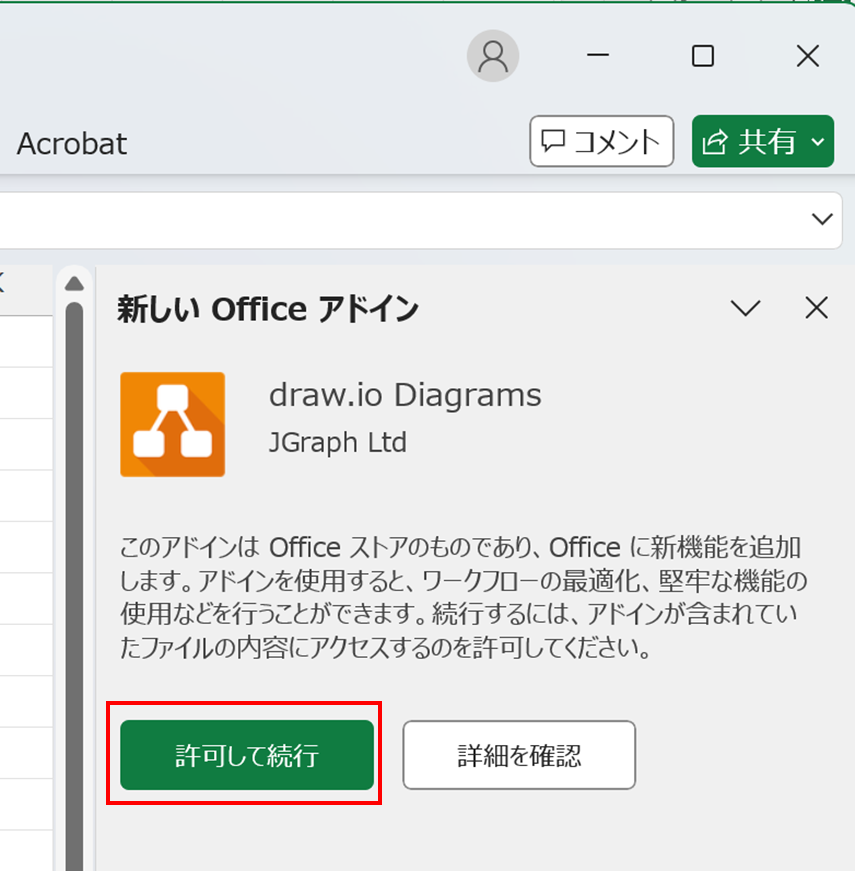Screen dimensions: 855x871
Task: Click 許可して続行 to allow the add-in
Action: coord(247,755)
